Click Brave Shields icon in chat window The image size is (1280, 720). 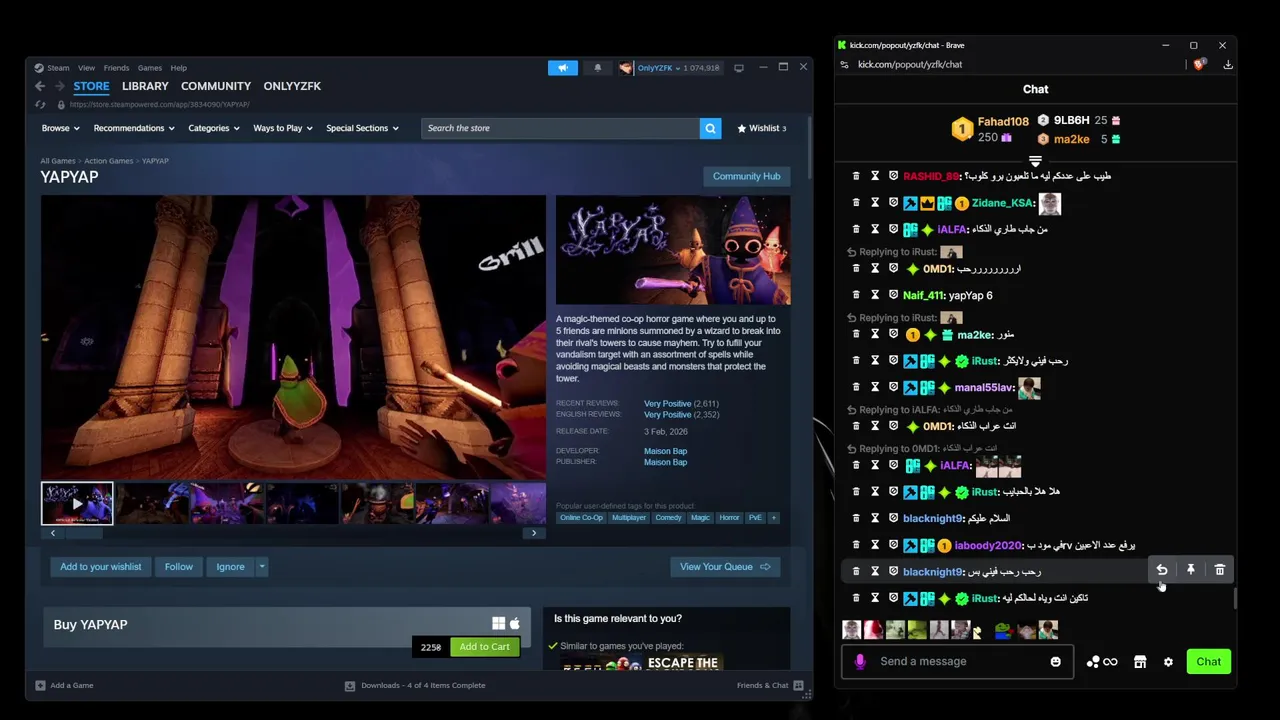[x=1199, y=65]
